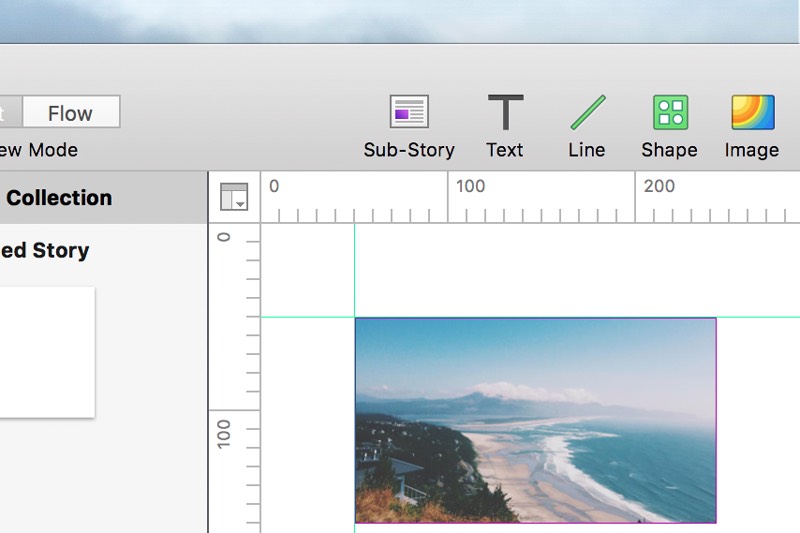
Task: Click the 0 mark on vertical ruler
Action: [224, 237]
